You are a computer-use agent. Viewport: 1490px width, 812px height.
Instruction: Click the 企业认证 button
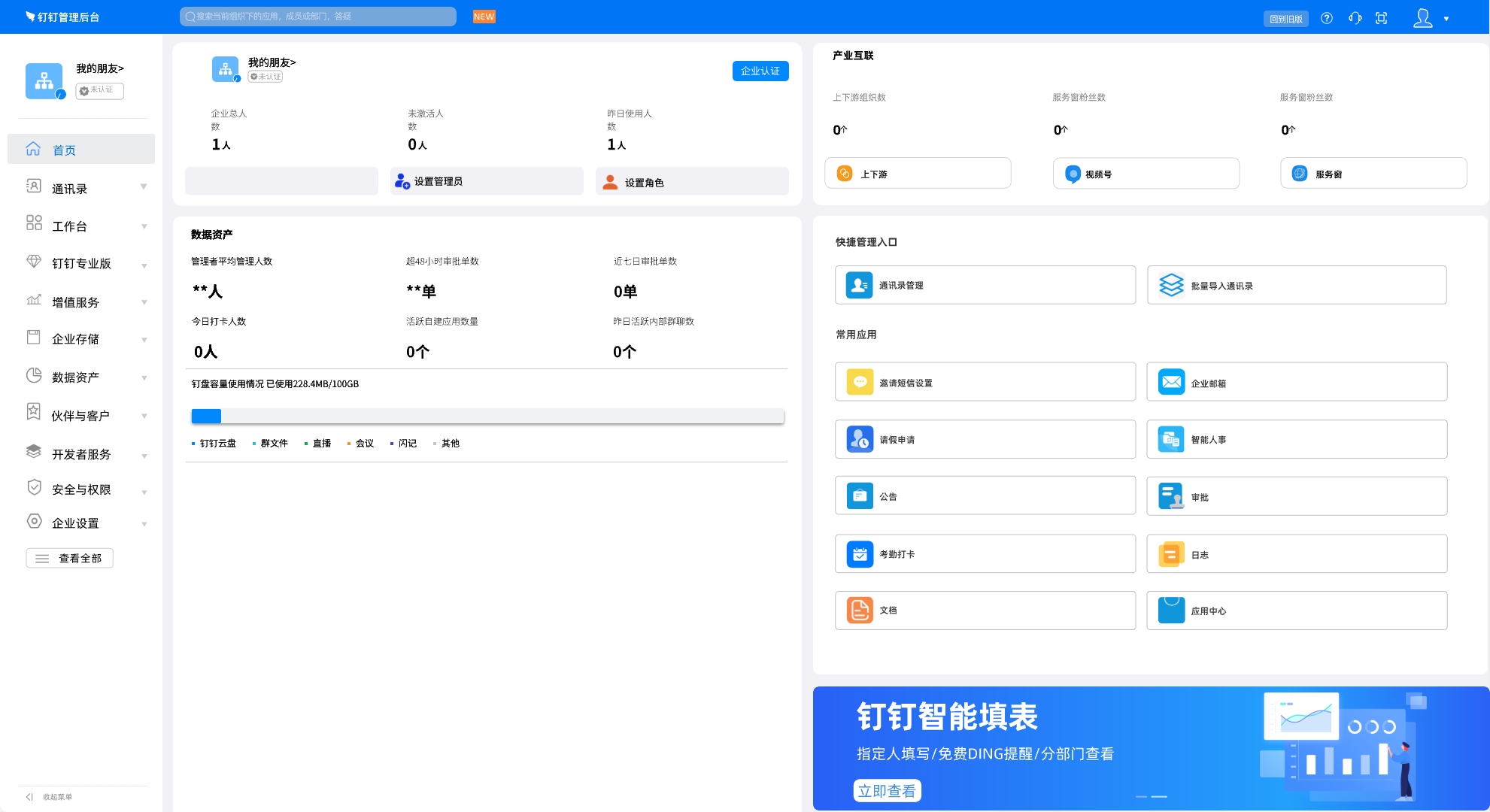point(760,71)
